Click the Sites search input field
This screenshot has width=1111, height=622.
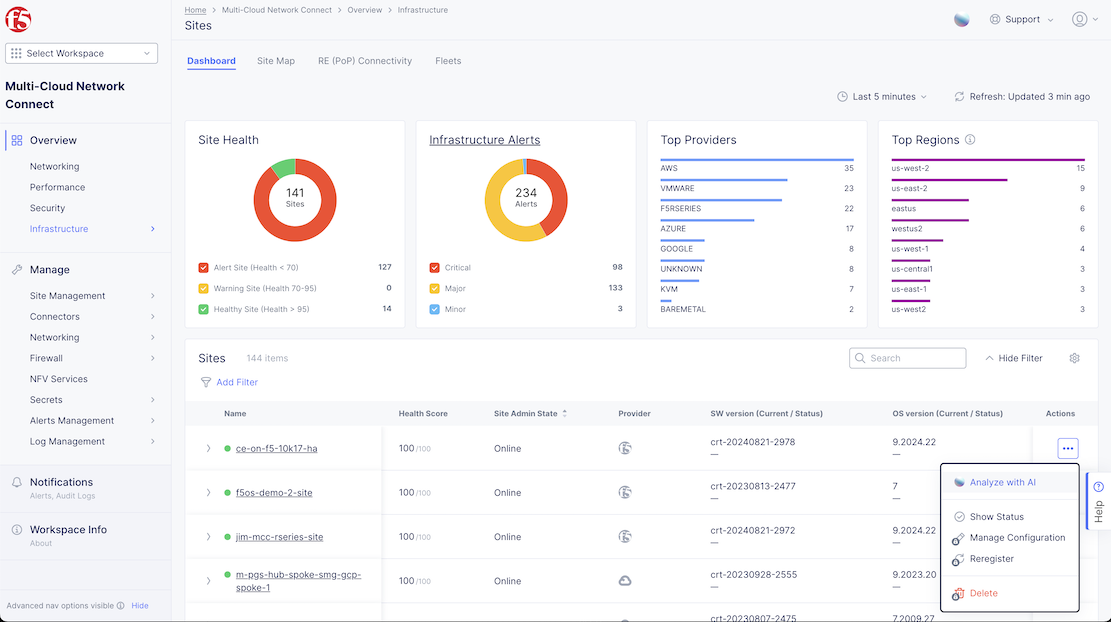click(914, 358)
